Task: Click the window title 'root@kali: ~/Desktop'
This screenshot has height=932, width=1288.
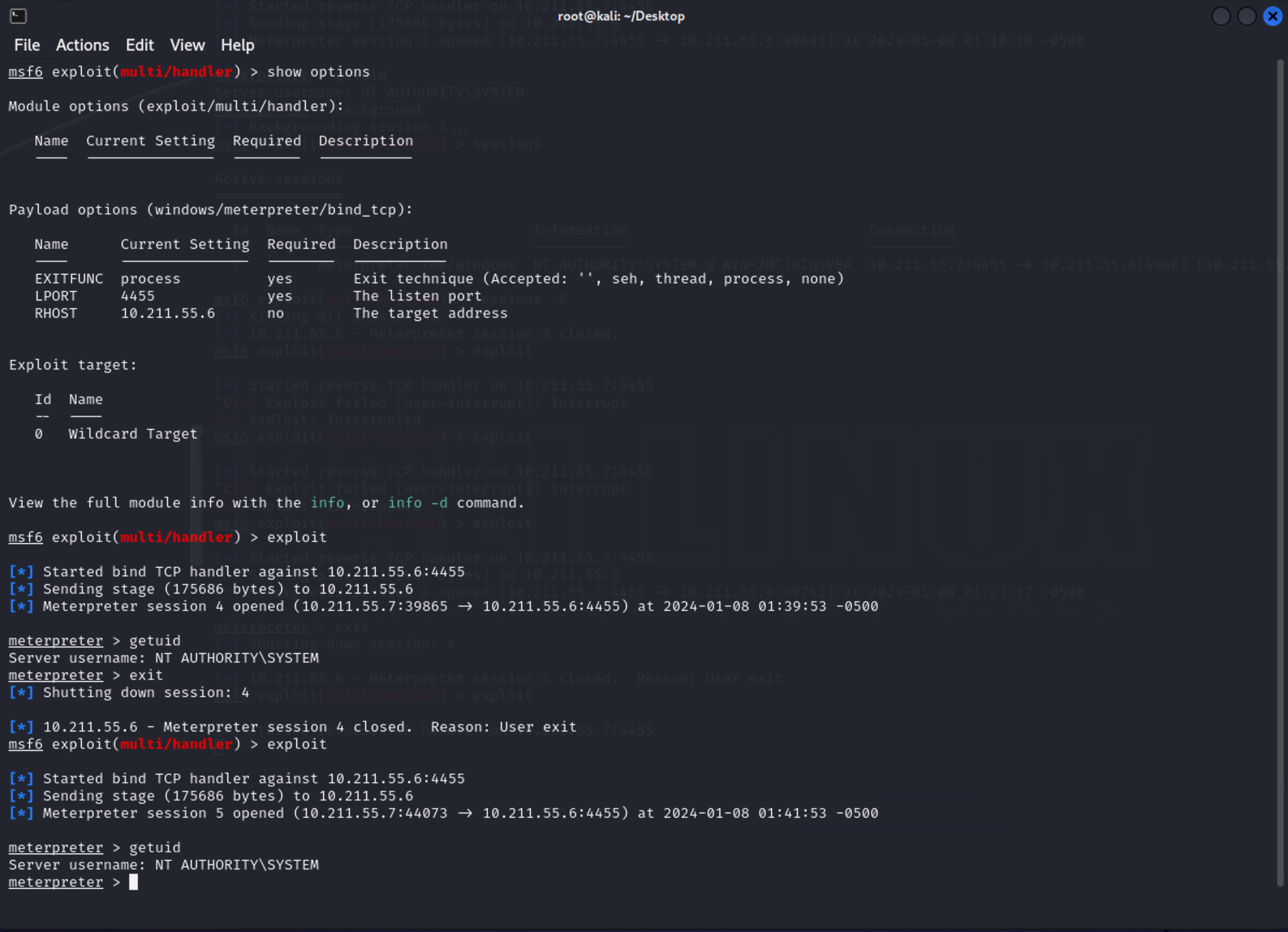Action: point(621,16)
